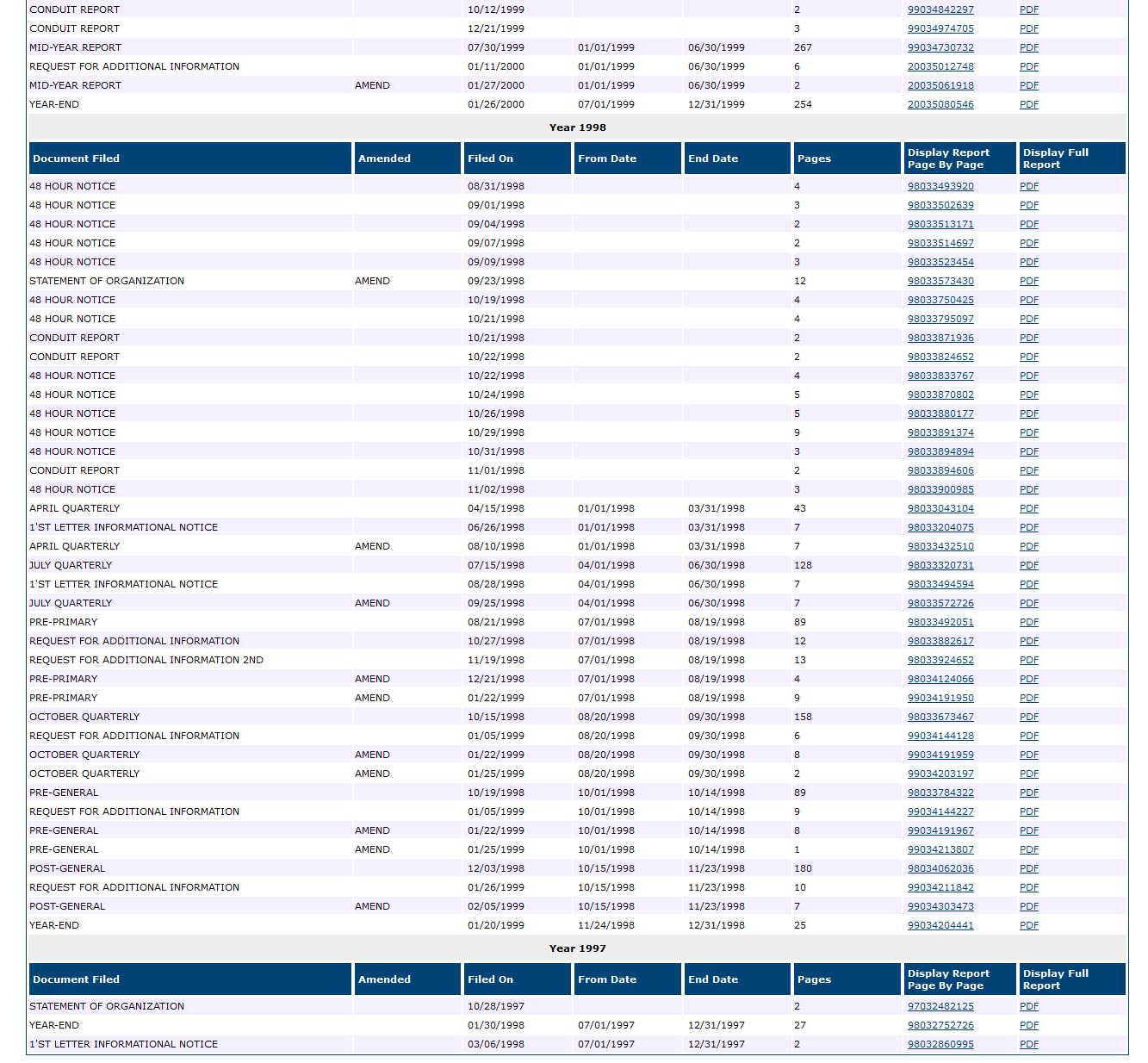Screen dimensions: 1148x1063
Task: Open report link 99034191959
Action: 940,755
